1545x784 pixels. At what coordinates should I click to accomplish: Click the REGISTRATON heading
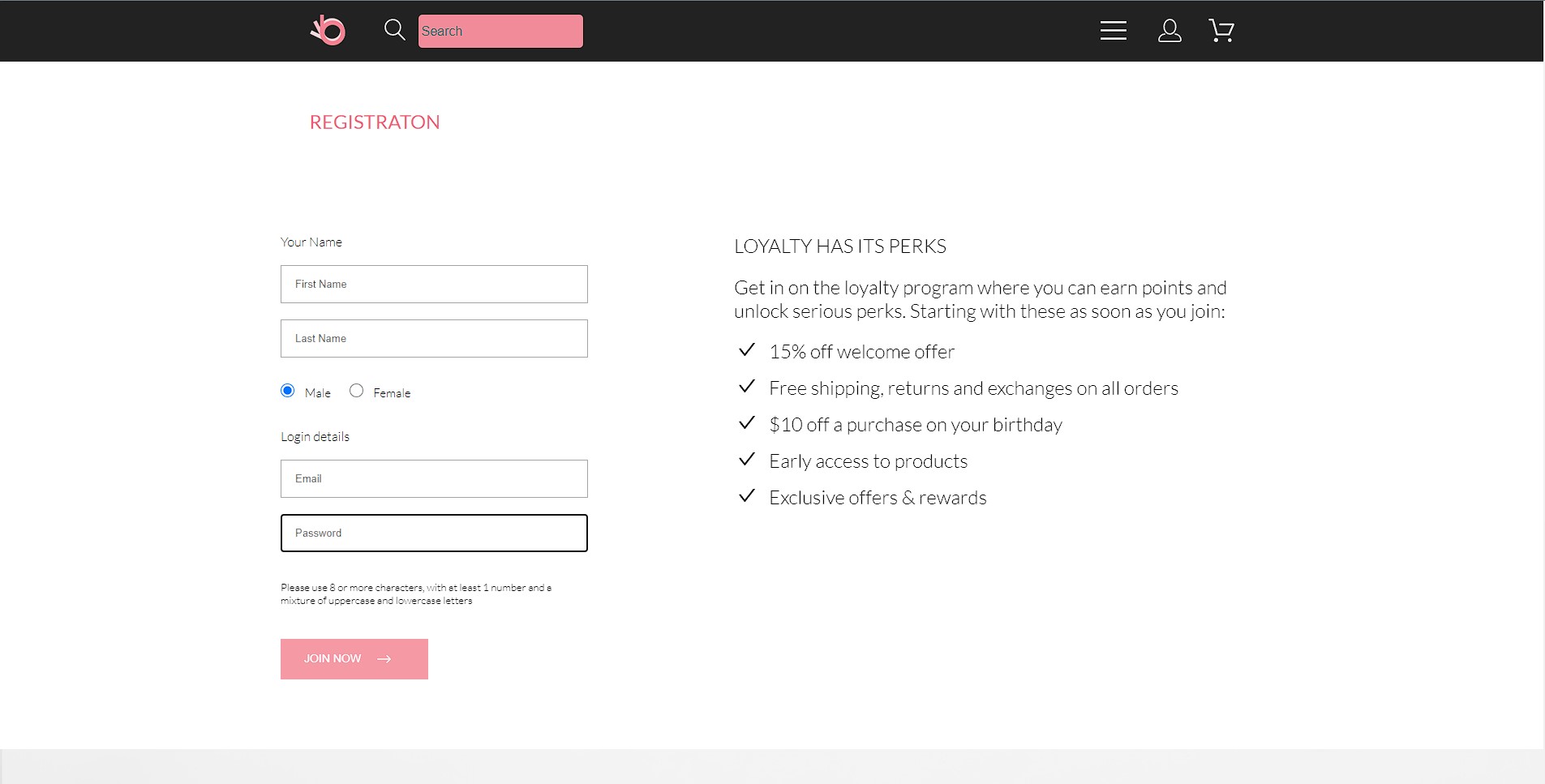[x=375, y=122]
